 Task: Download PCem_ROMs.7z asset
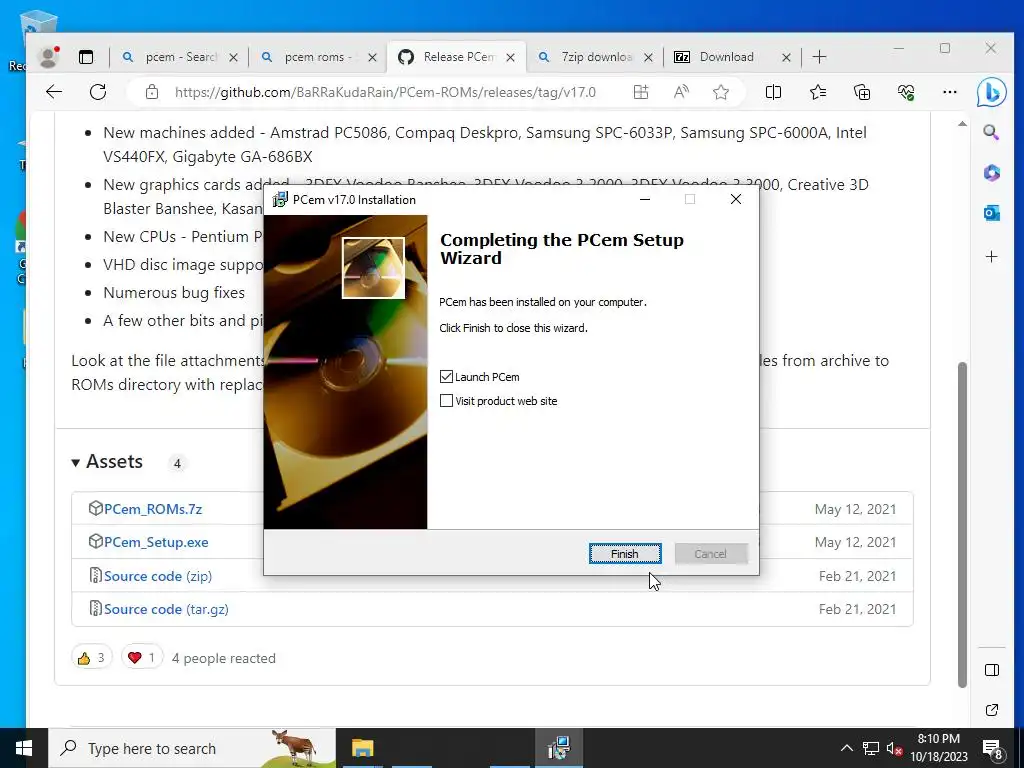pos(153,509)
